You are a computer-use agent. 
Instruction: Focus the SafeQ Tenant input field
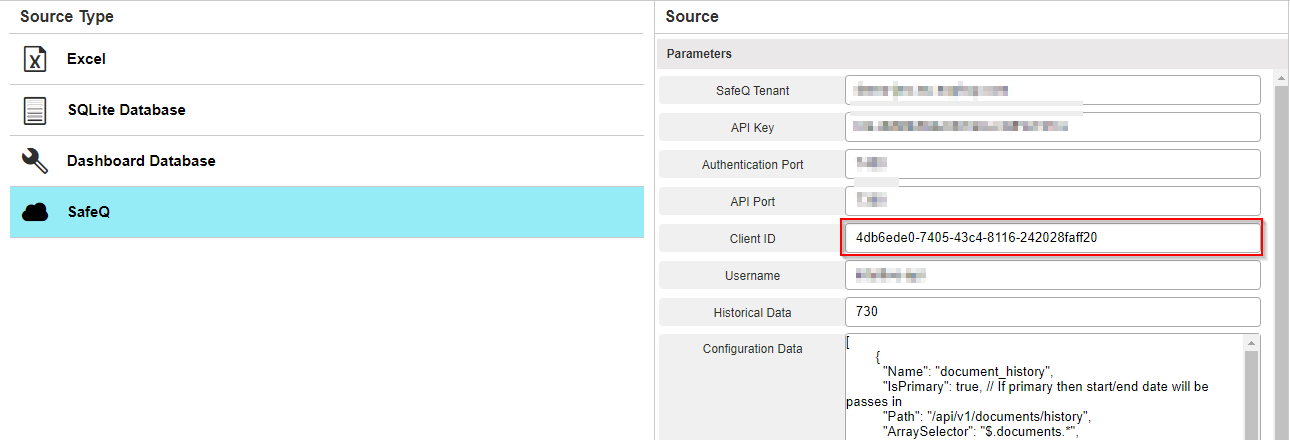click(x=1053, y=90)
